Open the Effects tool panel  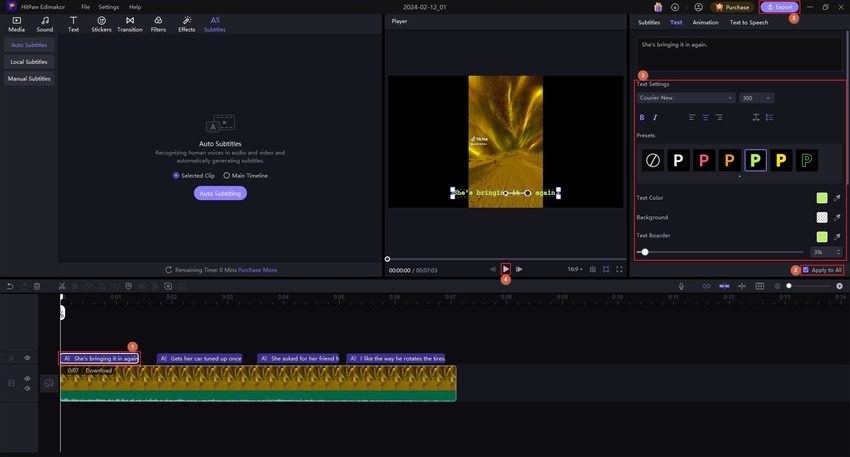(x=187, y=24)
